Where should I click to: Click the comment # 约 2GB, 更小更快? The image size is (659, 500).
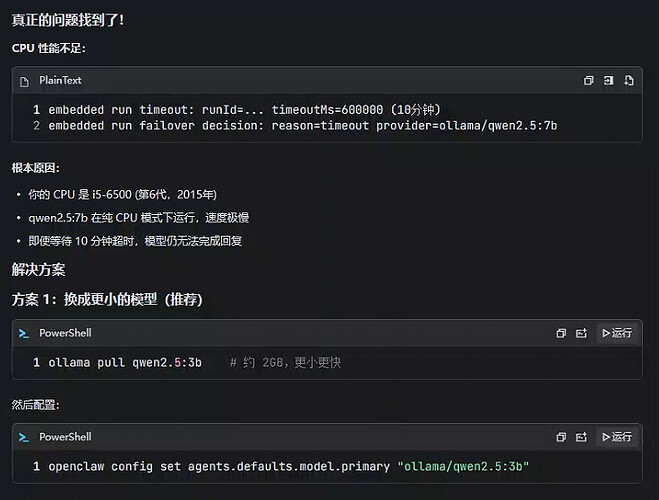click(285, 362)
